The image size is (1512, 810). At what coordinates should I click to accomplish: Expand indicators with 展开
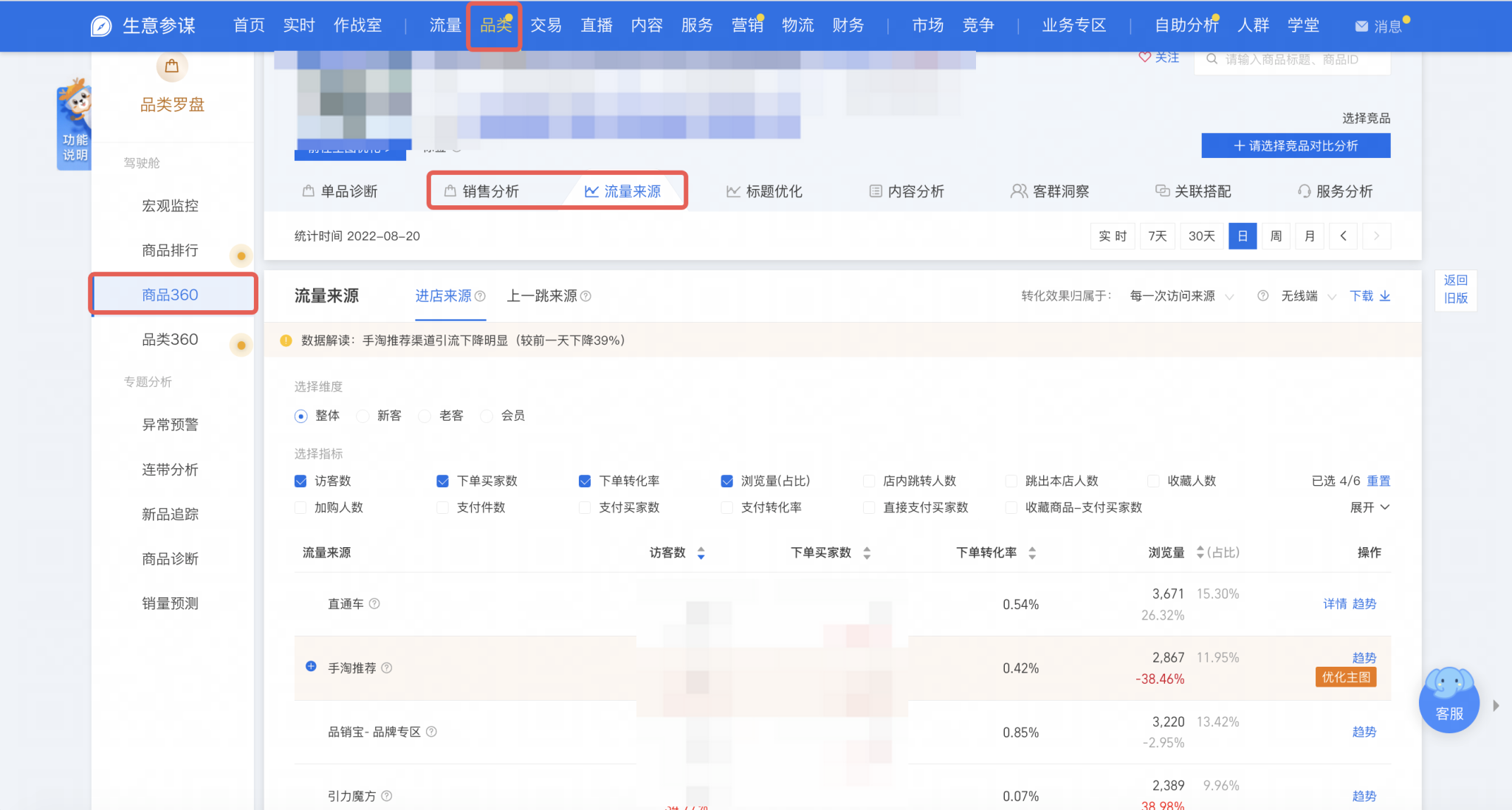pos(1370,508)
